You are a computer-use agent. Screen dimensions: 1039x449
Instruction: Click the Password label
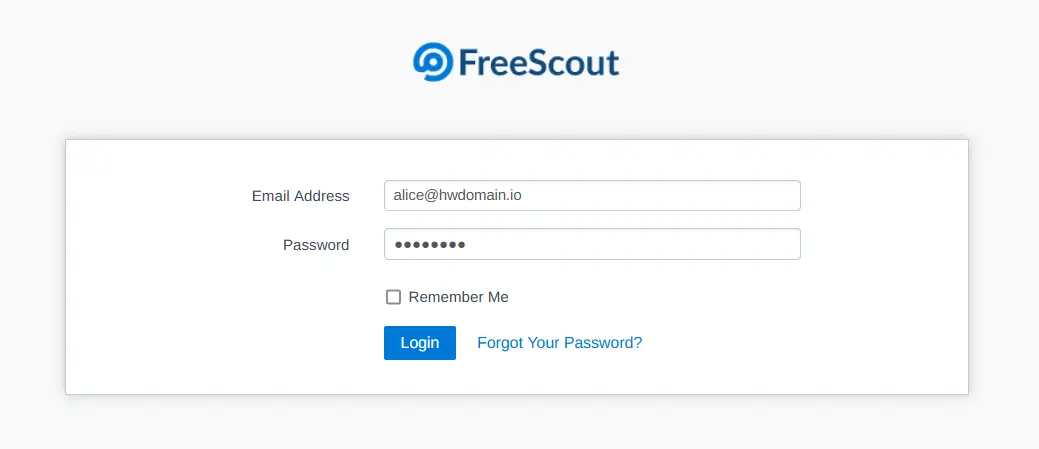[316, 245]
